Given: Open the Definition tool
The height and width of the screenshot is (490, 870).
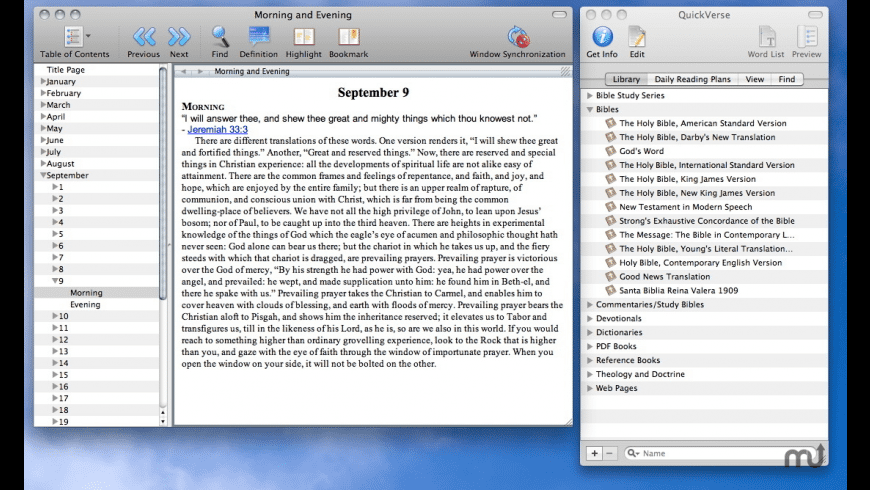Looking at the screenshot, I should click(x=258, y=38).
